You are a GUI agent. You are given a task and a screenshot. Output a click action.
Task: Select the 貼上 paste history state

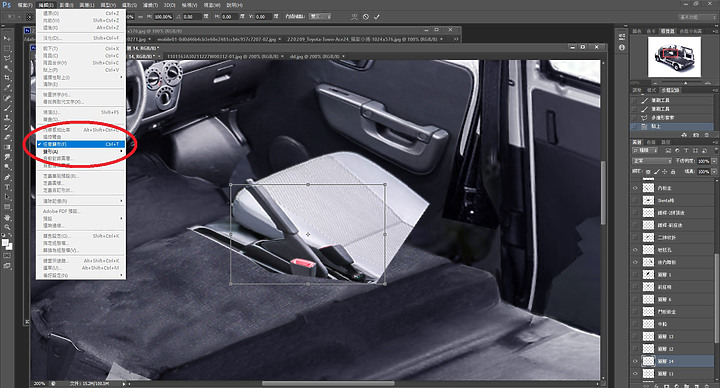tap(673, 126)
